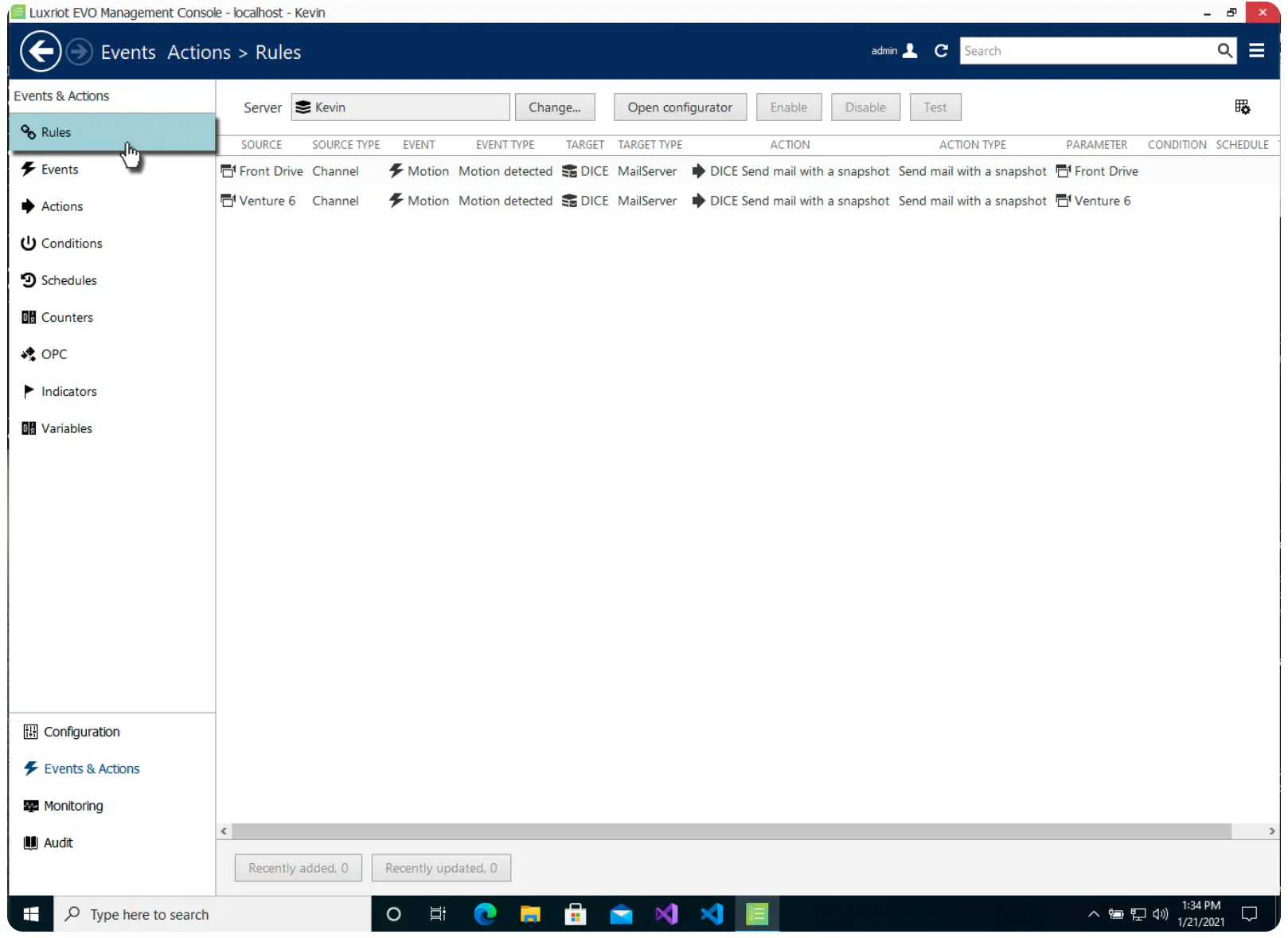
Task: Sort by the EVENT TYPE column header
Action: click(x=505, y=145)
